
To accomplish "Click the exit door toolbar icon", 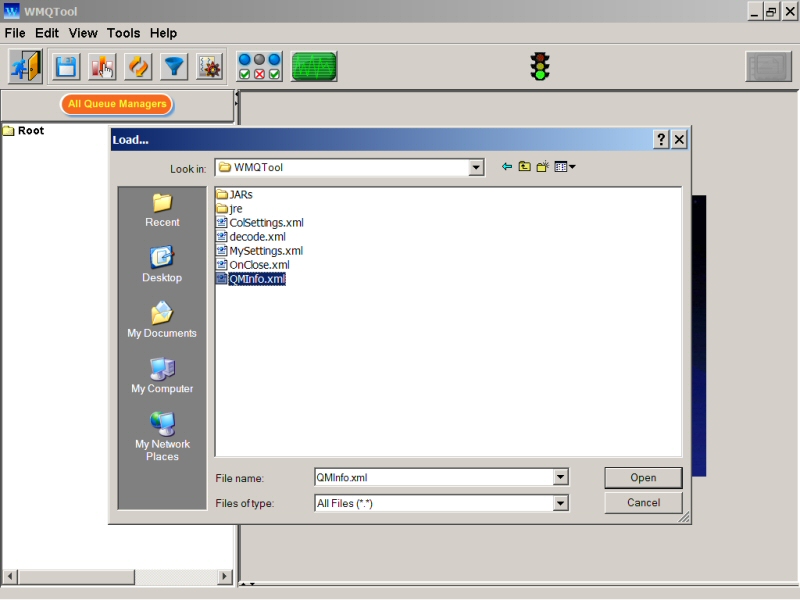I will (x=26, y=66).
